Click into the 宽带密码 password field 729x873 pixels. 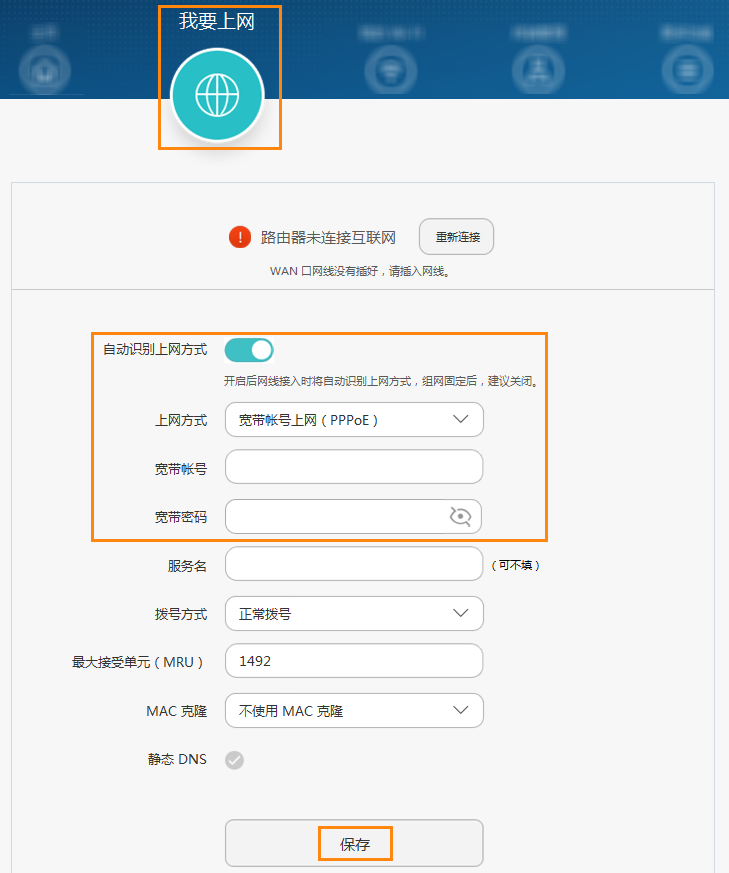(335, 517)
